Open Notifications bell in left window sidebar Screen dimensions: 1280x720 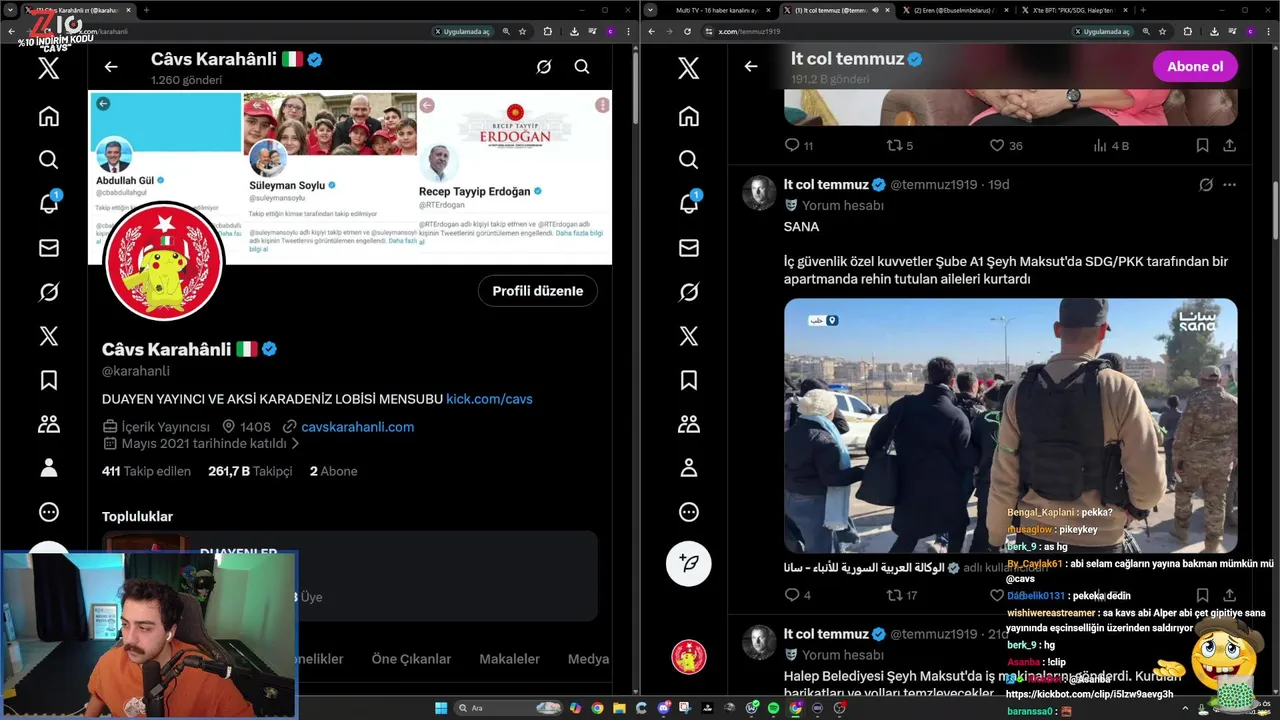[x=48, y=204]
